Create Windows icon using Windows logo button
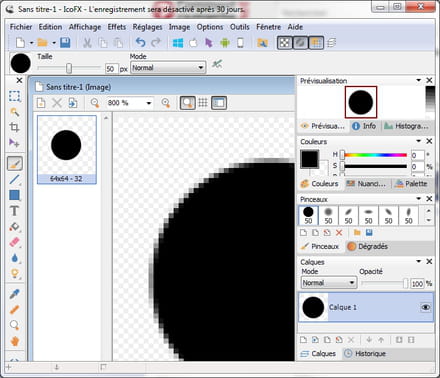The width and height of the screenshot is (440, 378). 178,43
